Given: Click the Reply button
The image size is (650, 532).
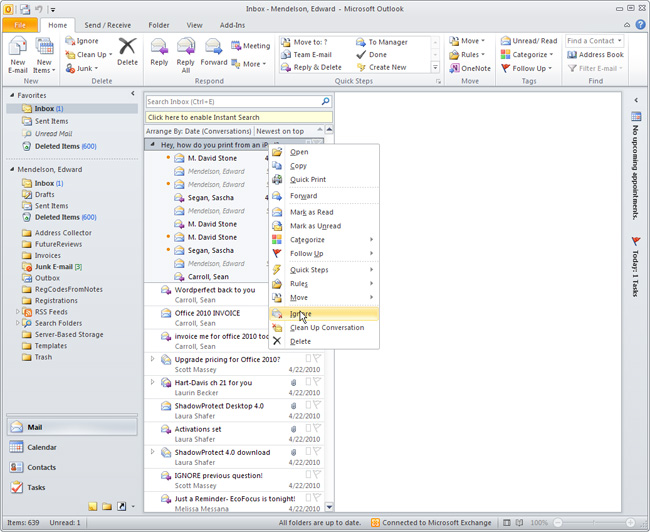Looking at the screenshot, I should (x=159, y=51).
